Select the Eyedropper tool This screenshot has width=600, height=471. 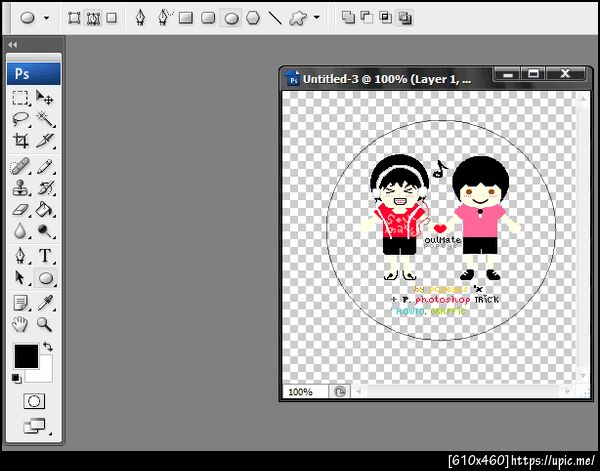click(44, 303)
